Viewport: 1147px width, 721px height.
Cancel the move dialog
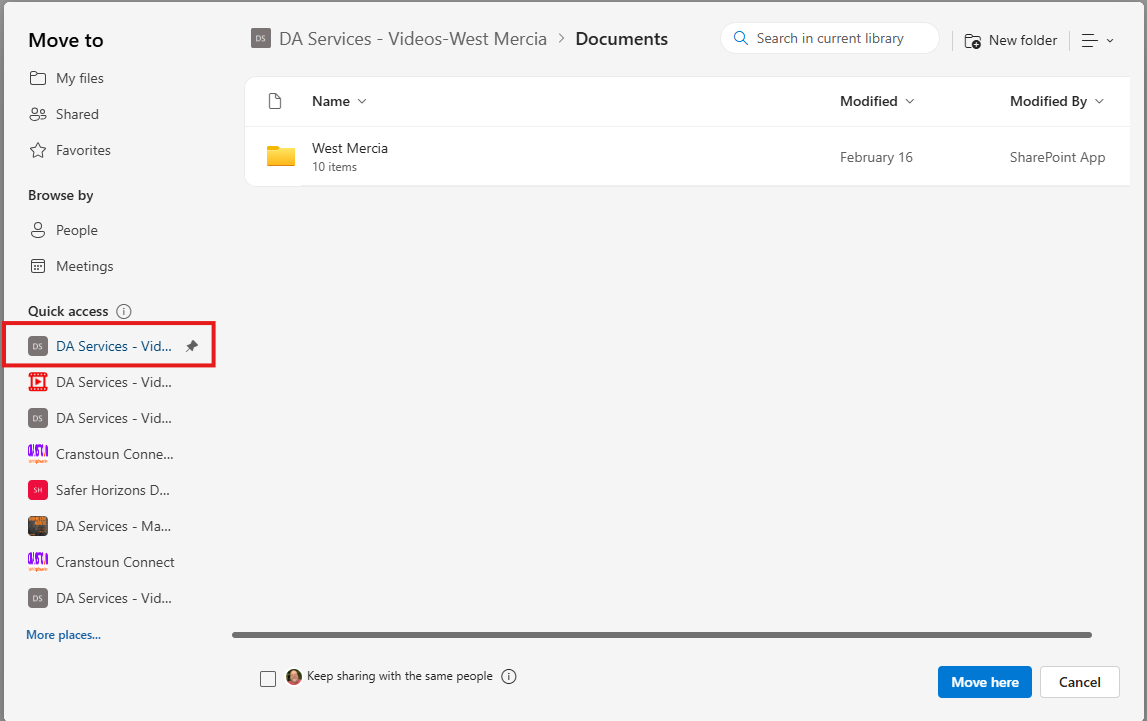coord(1080,682)
